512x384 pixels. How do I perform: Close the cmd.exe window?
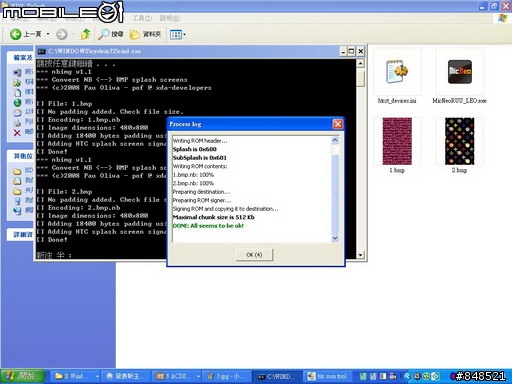pyautogui.click(x=361, y=51)
